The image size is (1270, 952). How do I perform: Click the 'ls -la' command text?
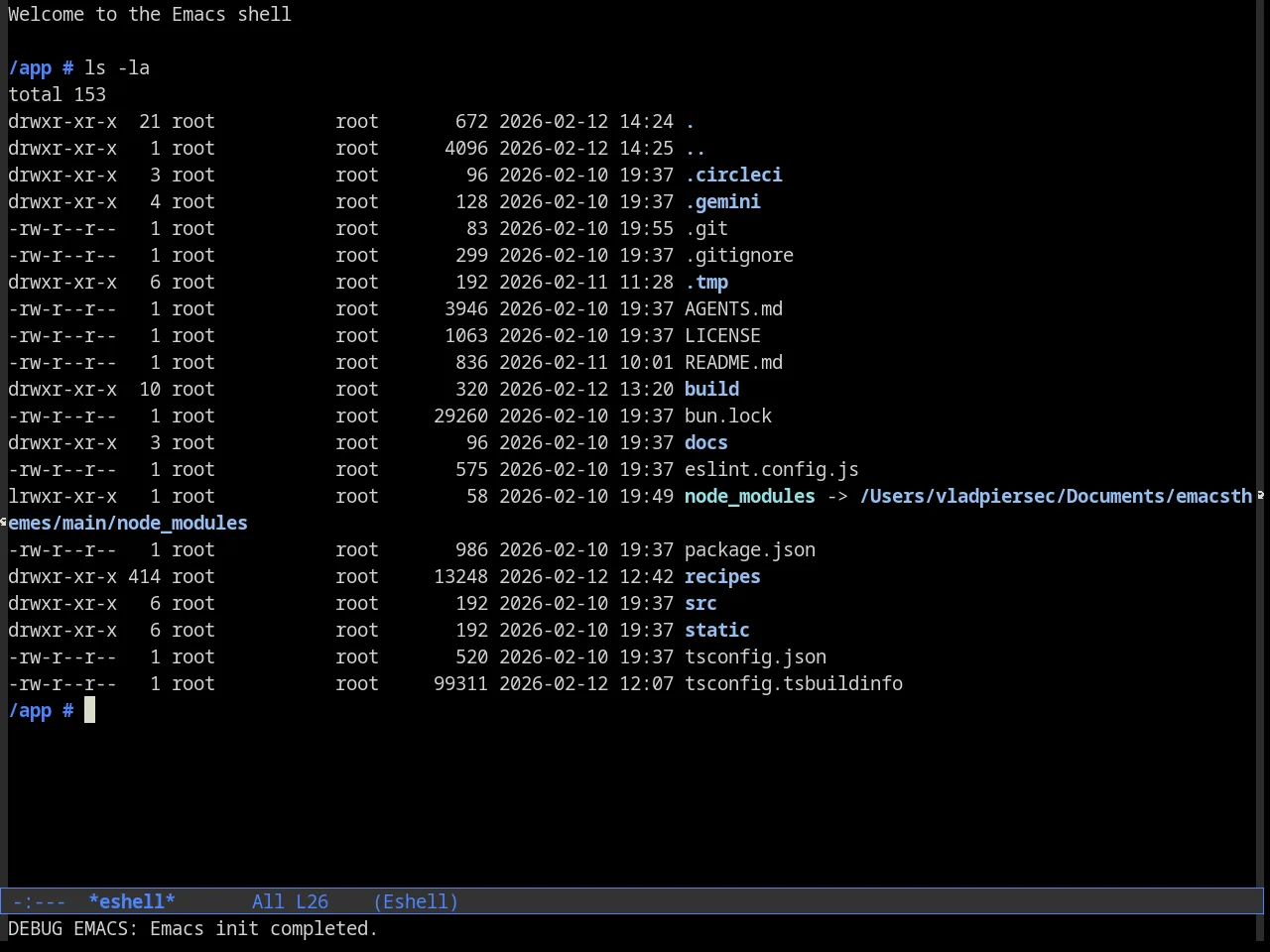click(x=116, y=67)
